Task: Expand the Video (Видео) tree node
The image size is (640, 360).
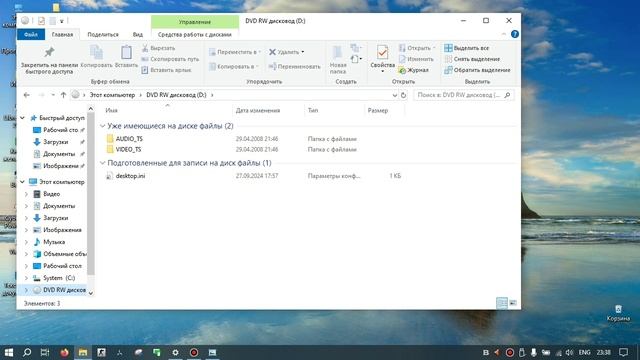Action: pyautogui.click(x=27, y=194)
